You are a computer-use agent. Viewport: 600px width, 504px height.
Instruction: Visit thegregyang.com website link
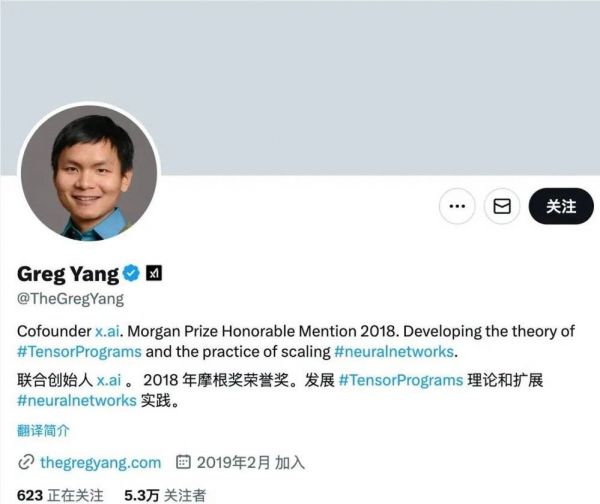coord(100,462)
